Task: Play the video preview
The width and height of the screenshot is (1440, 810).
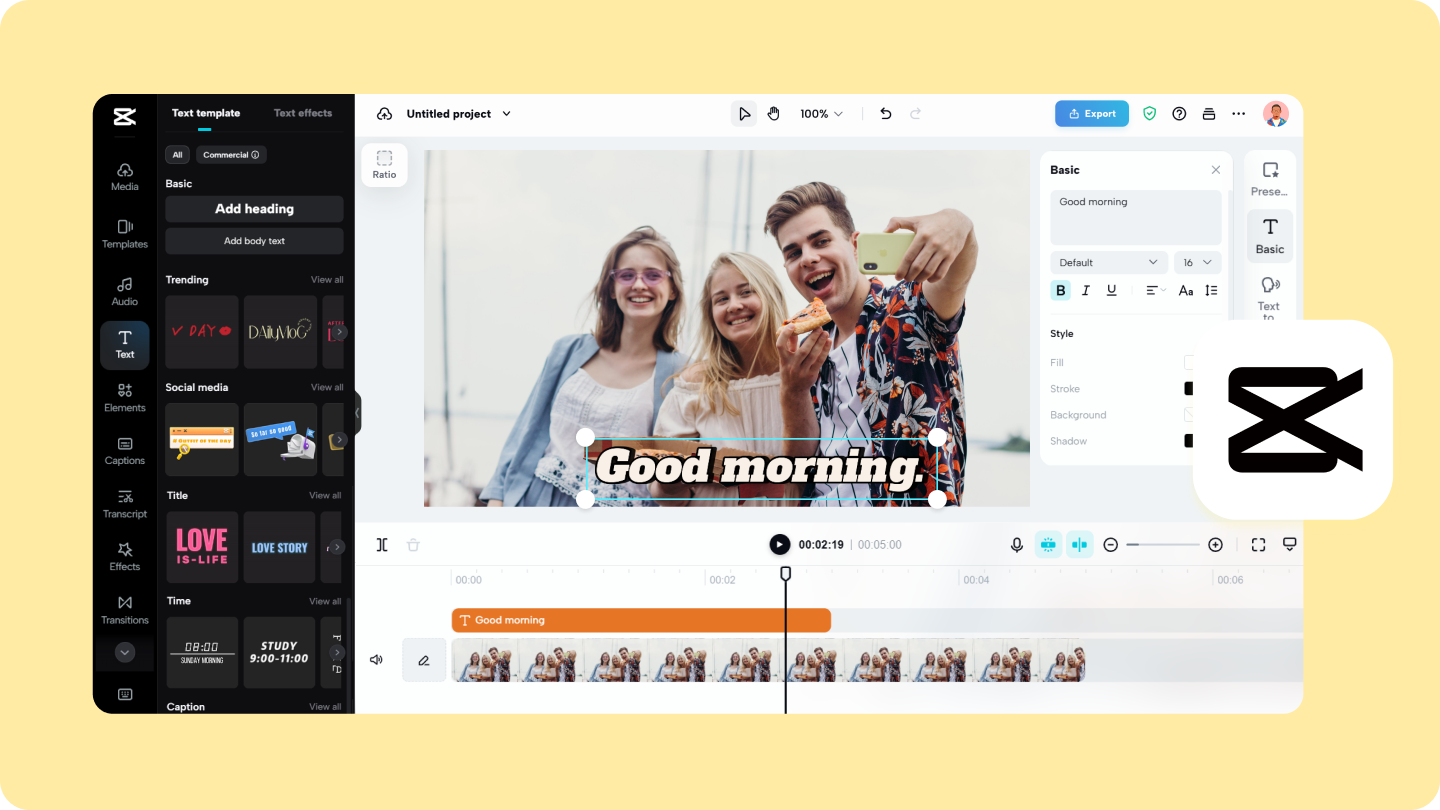Action: tap(780, 545)
